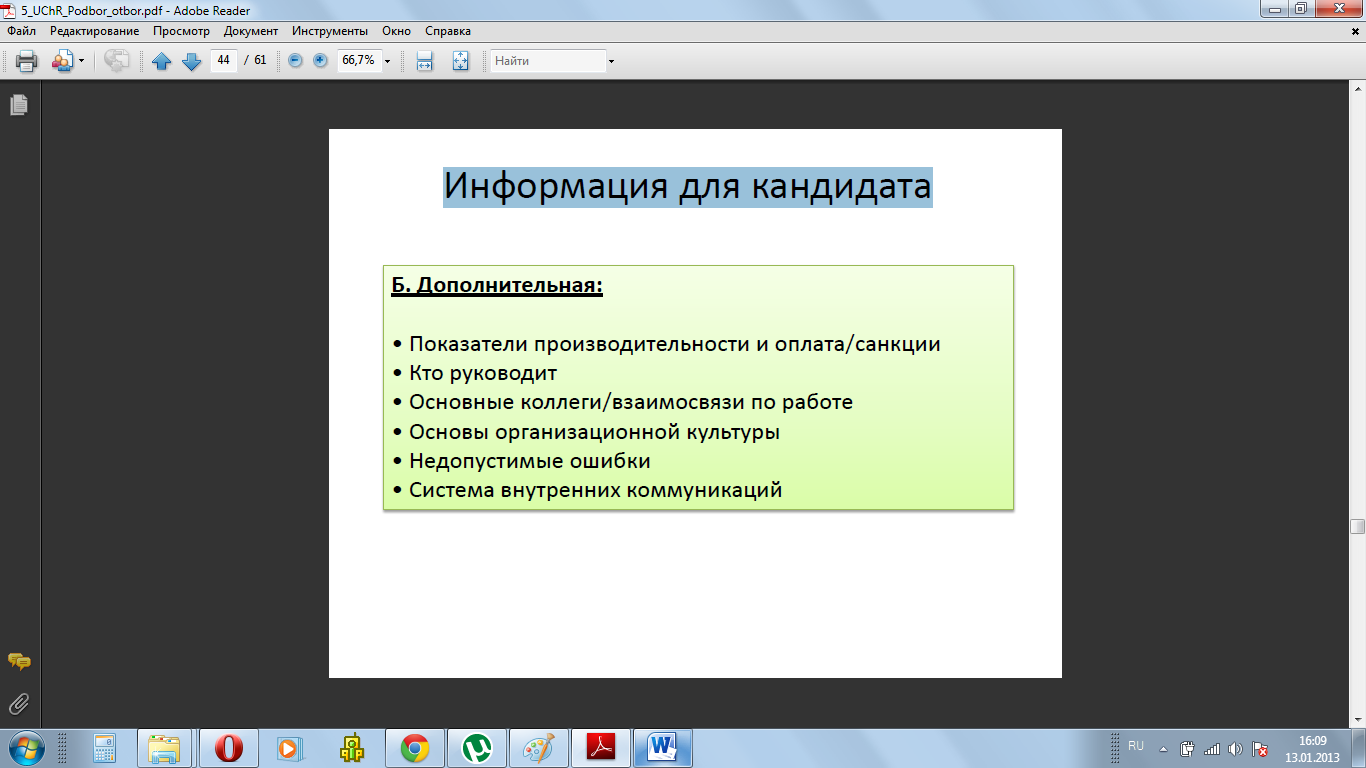Screen dimensions: 1366x768
Task: Print the document with the printer icon
Action: (26, 61)
